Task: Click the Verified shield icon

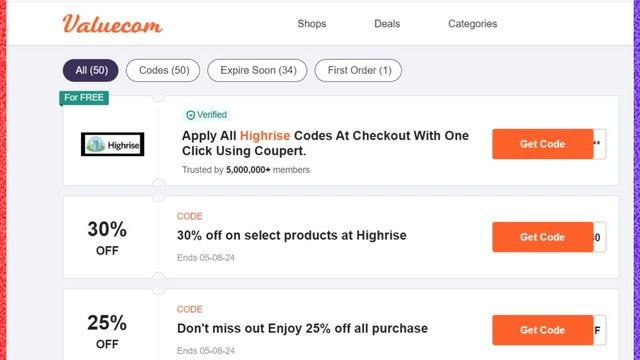Action: [x=190, y=115]
